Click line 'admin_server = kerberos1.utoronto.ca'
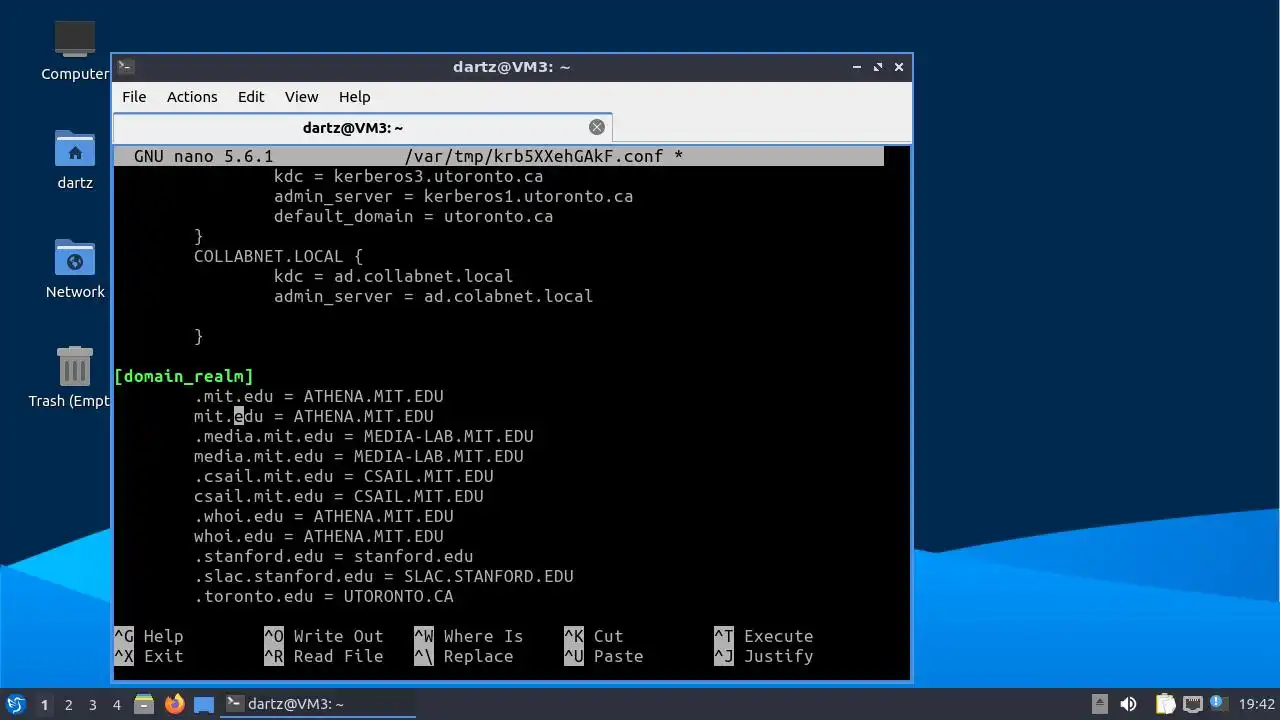Viewport: 1280px width, 720px height. [453, 196]
